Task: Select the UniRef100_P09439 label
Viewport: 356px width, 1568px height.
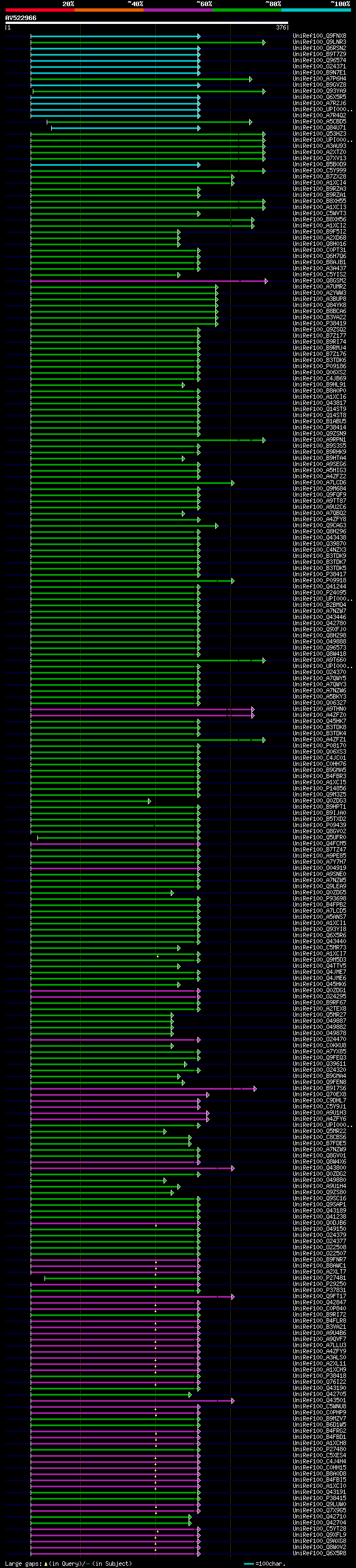Action: (319, 825)
